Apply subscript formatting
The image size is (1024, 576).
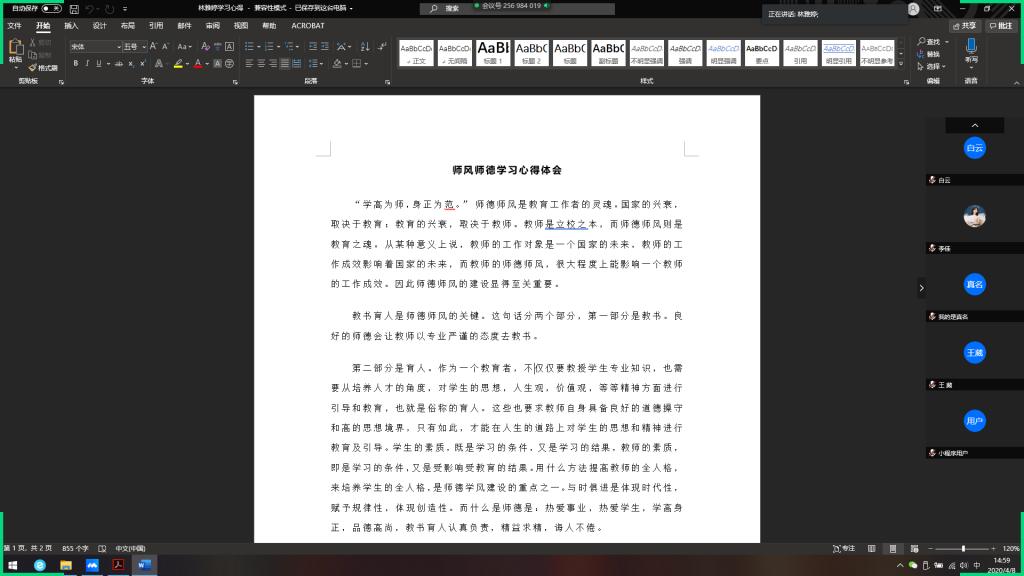click(x=131, y=64)
